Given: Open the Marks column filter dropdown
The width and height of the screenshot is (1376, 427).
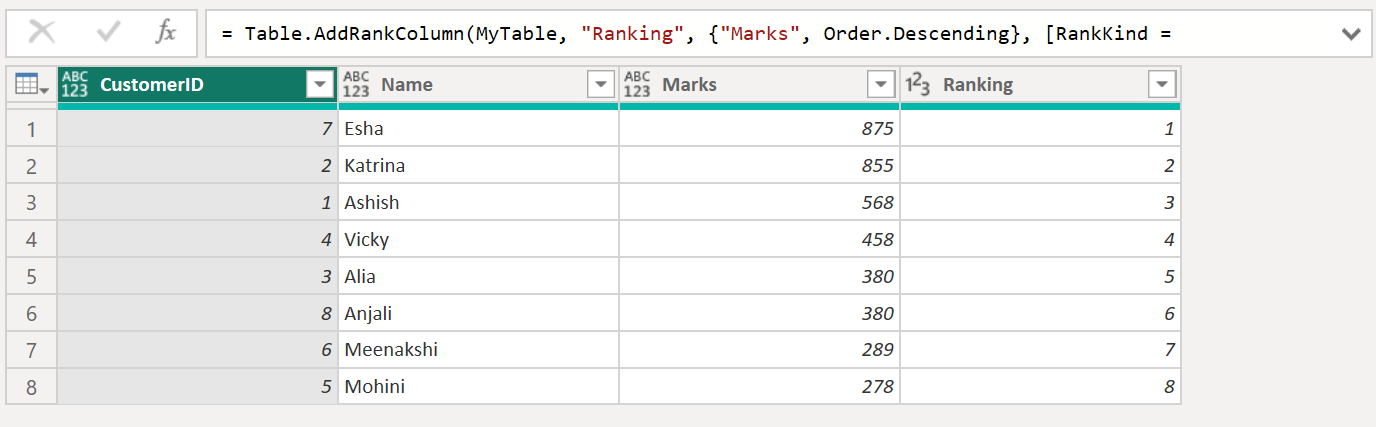Looking at the screenshot, I should [x=881, y=85].
